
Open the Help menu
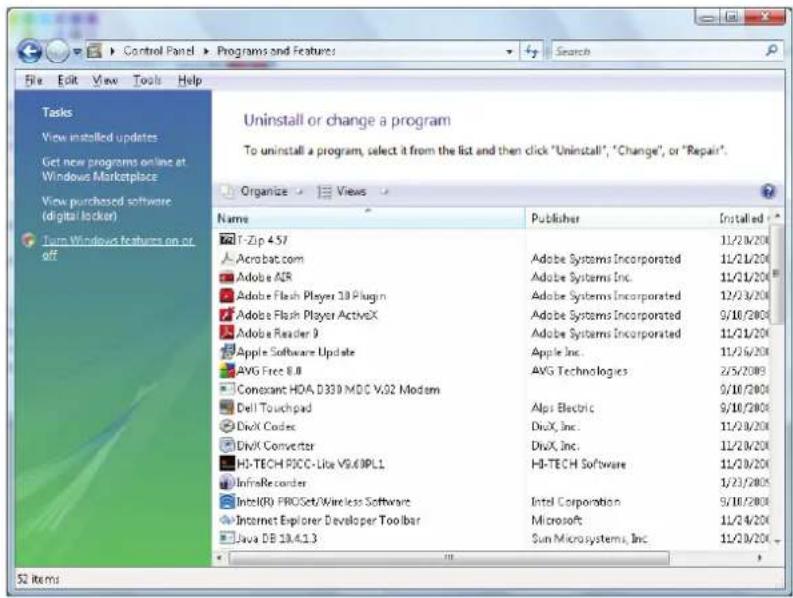(190, 80)
